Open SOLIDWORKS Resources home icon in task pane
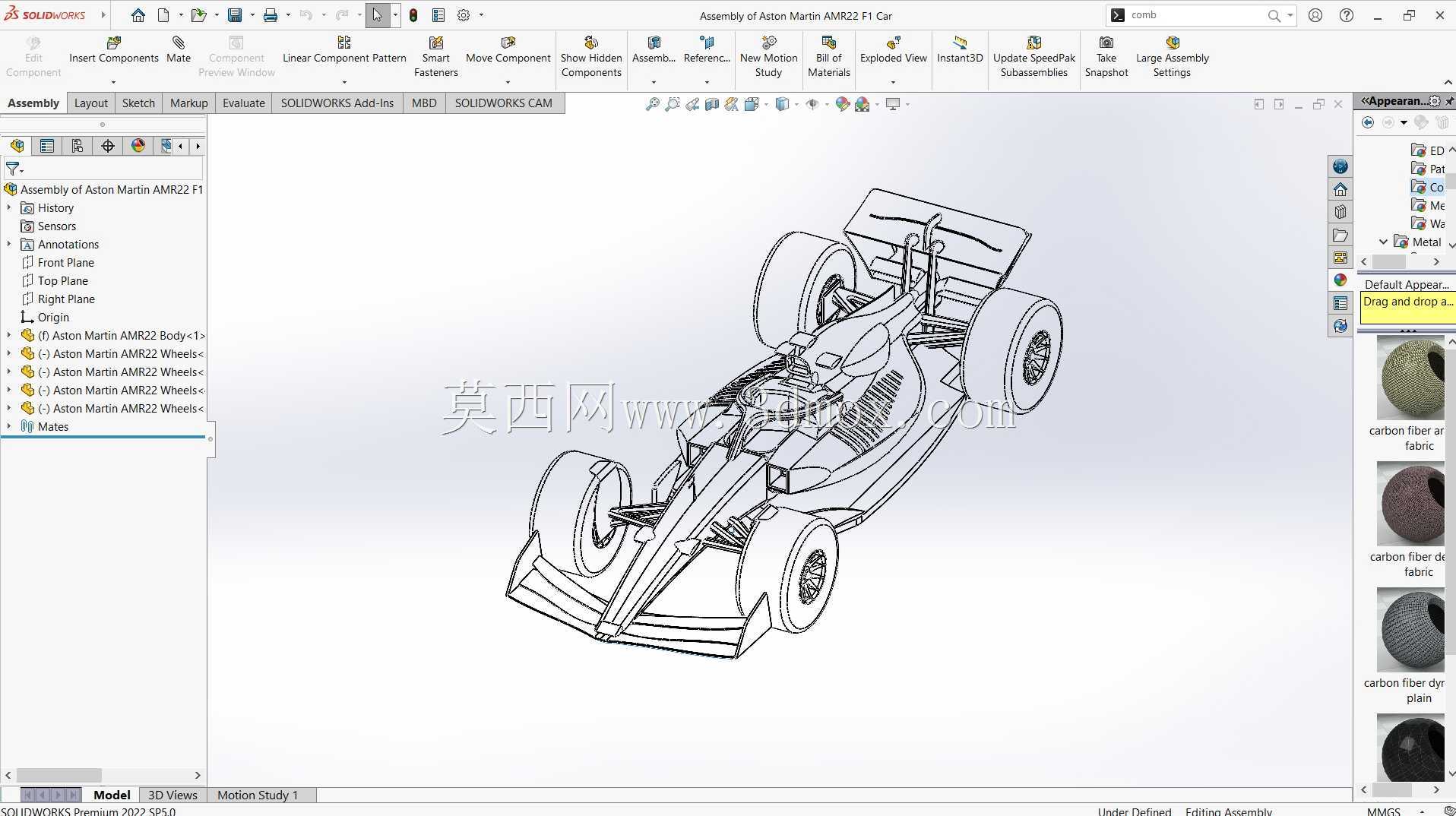Viewport: 1456px width, 816px height. [1340, 189]
